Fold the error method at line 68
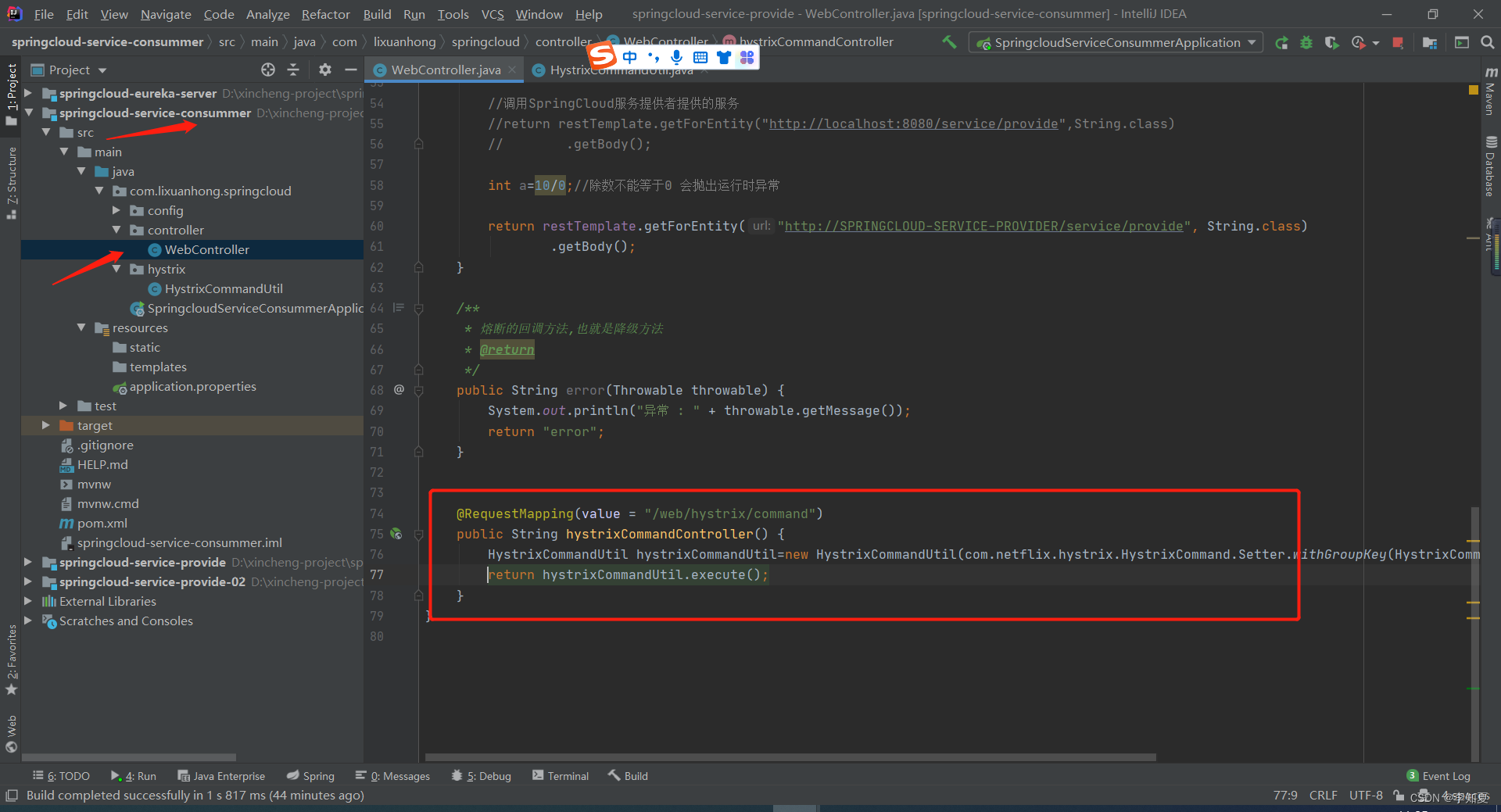 coord(418,390)
